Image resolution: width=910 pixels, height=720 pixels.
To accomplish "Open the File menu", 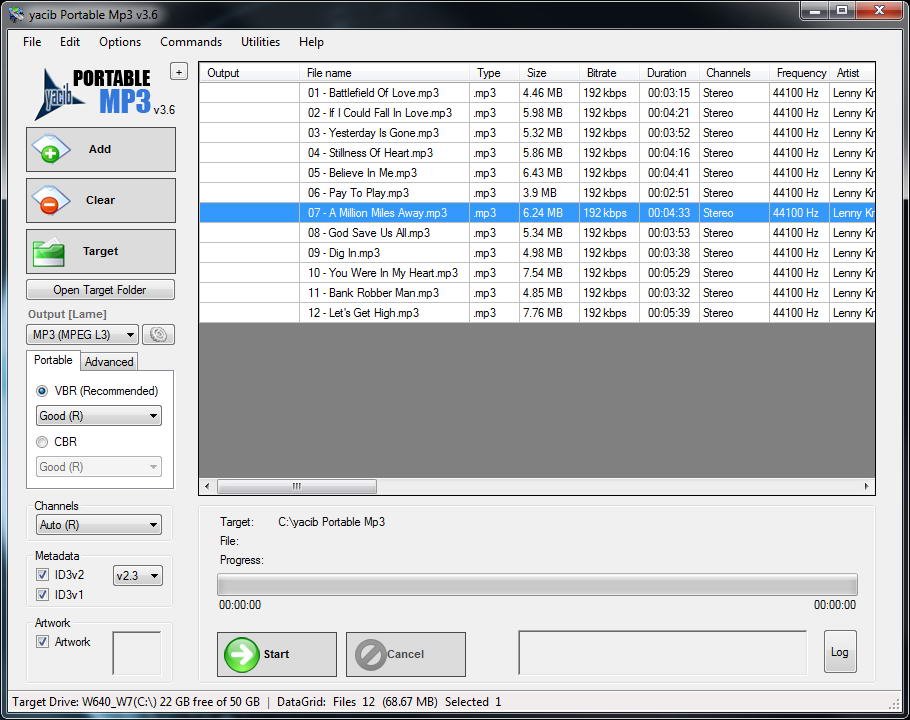I will pyautogui.click(x=32, y=42).
